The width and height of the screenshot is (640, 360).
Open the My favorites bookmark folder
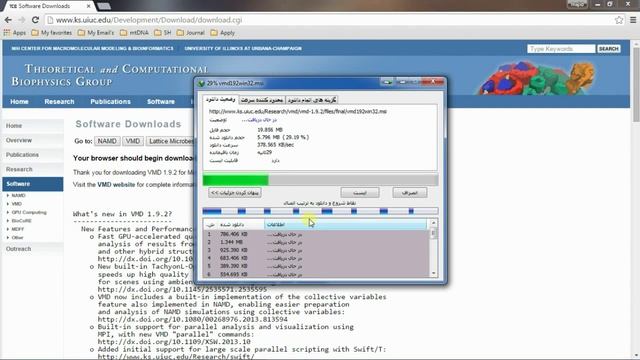[51, 33]
